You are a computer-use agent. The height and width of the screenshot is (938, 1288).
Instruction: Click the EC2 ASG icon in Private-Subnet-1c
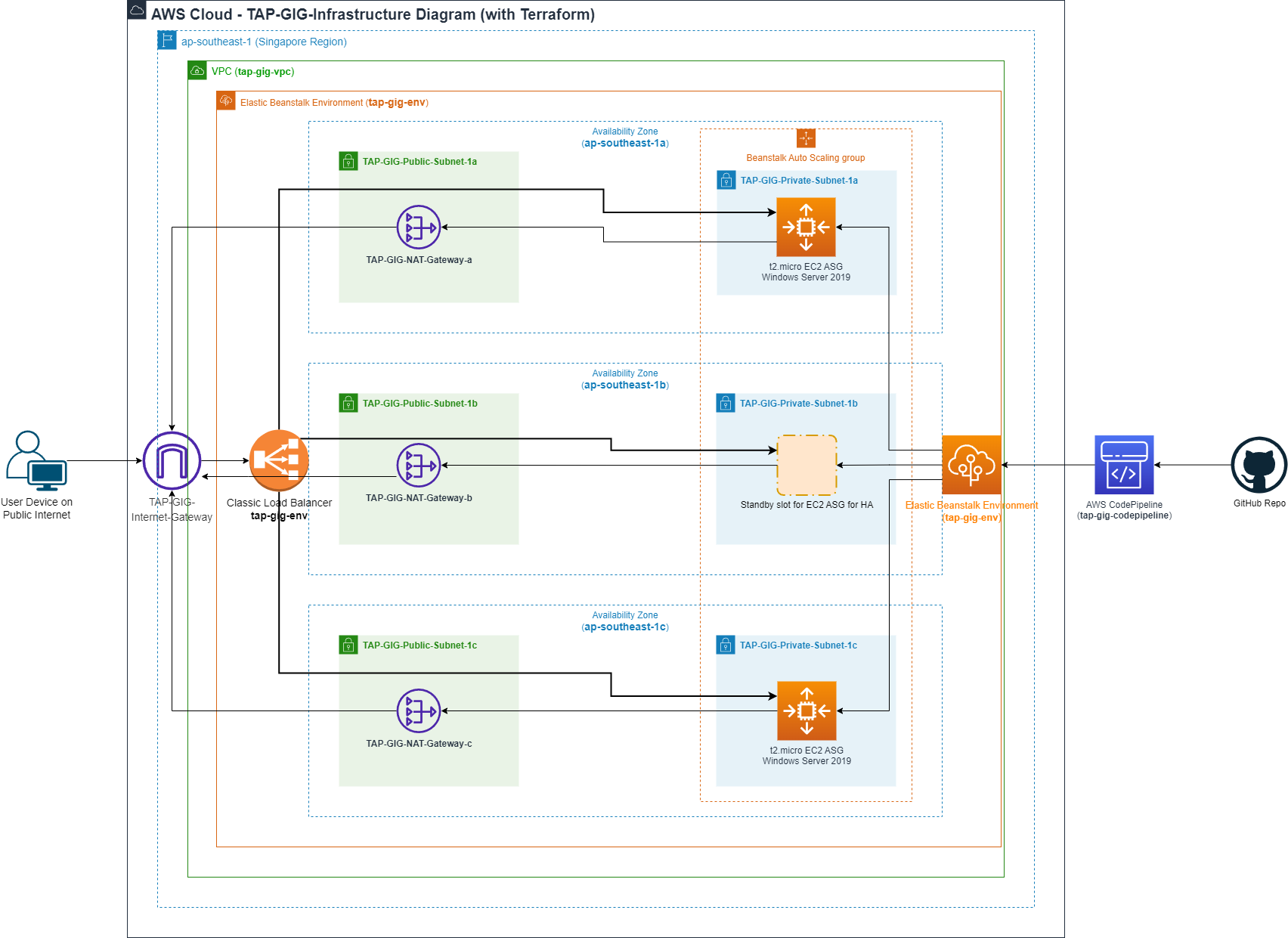[806, 710]
